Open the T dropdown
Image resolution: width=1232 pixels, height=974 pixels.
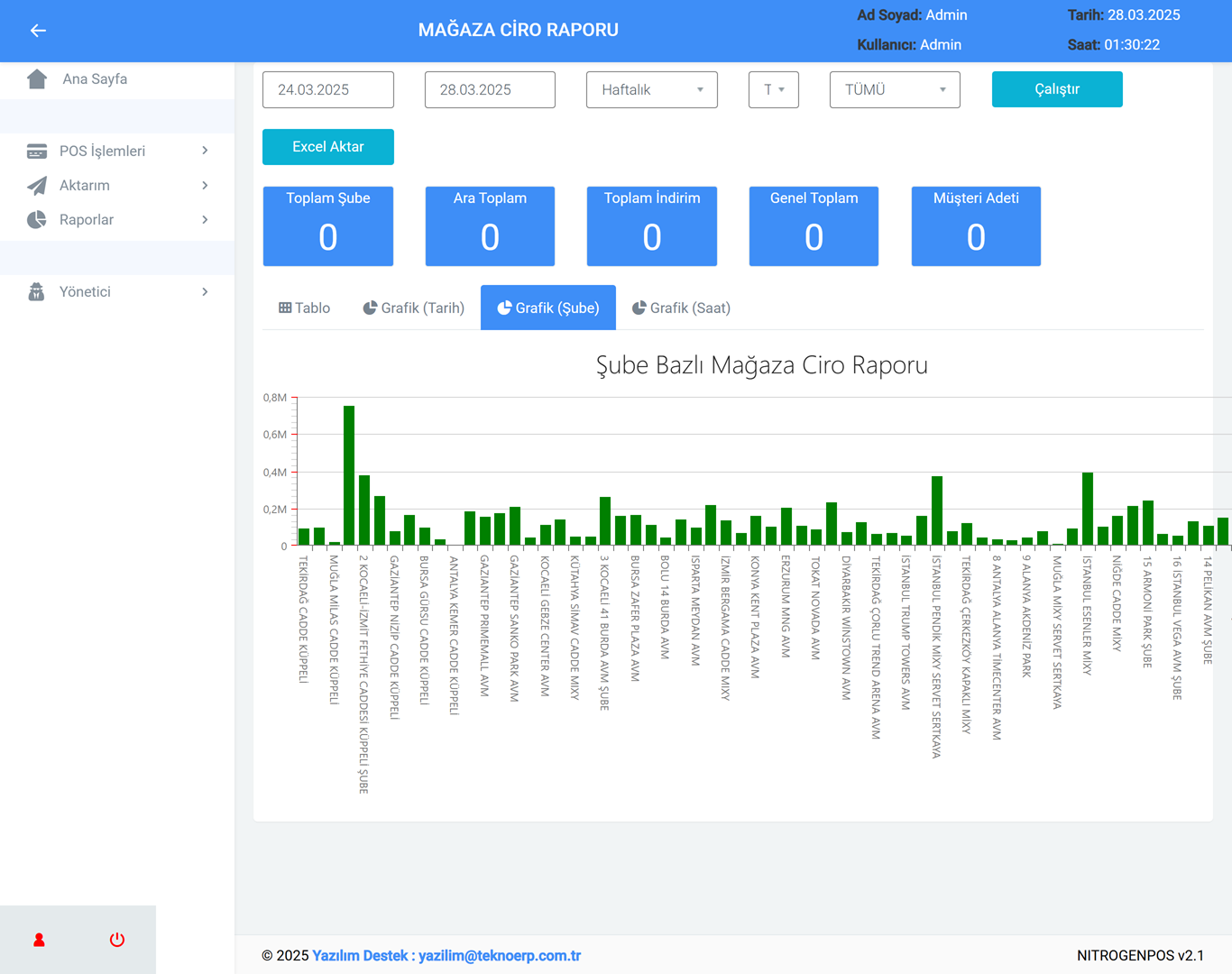click(x=774, y=90)
